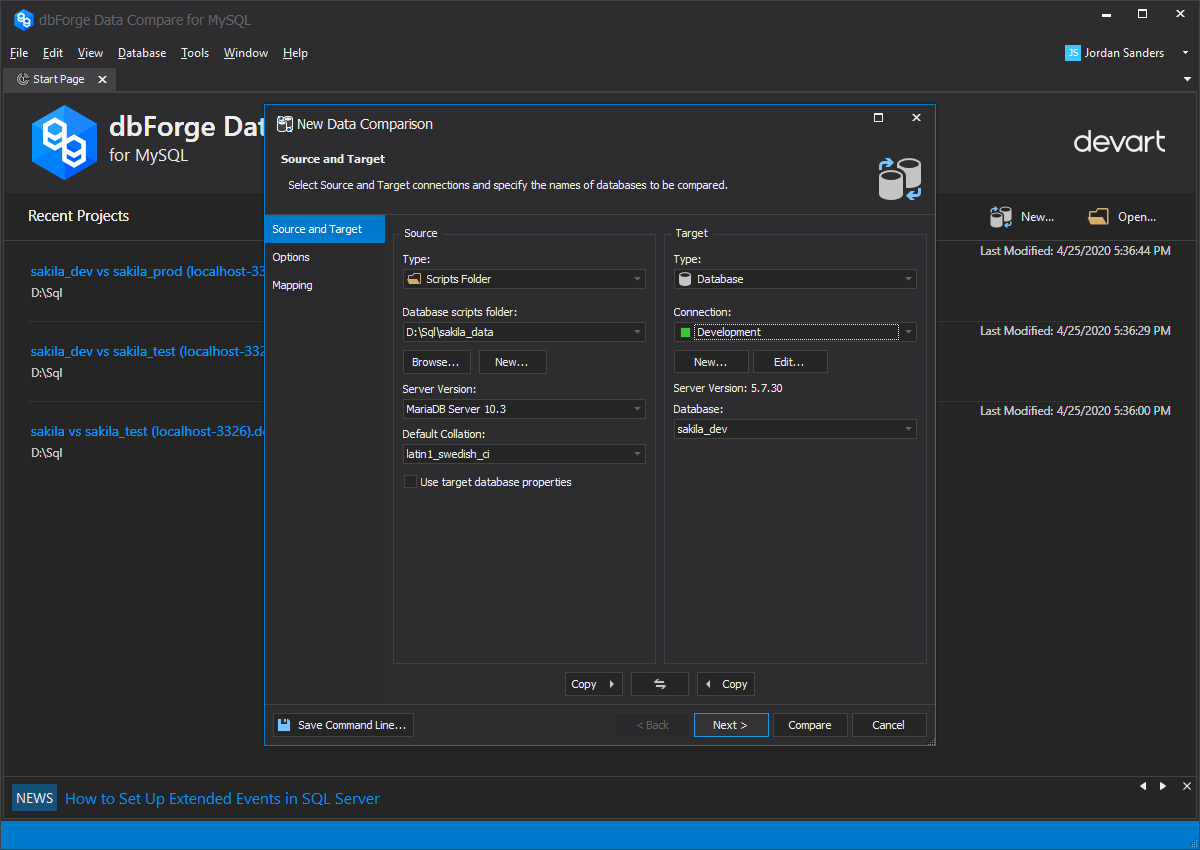This screenshot has width=1200, height=850.
Task: Show the next news item arrow
Action: tap(1162, 786)
